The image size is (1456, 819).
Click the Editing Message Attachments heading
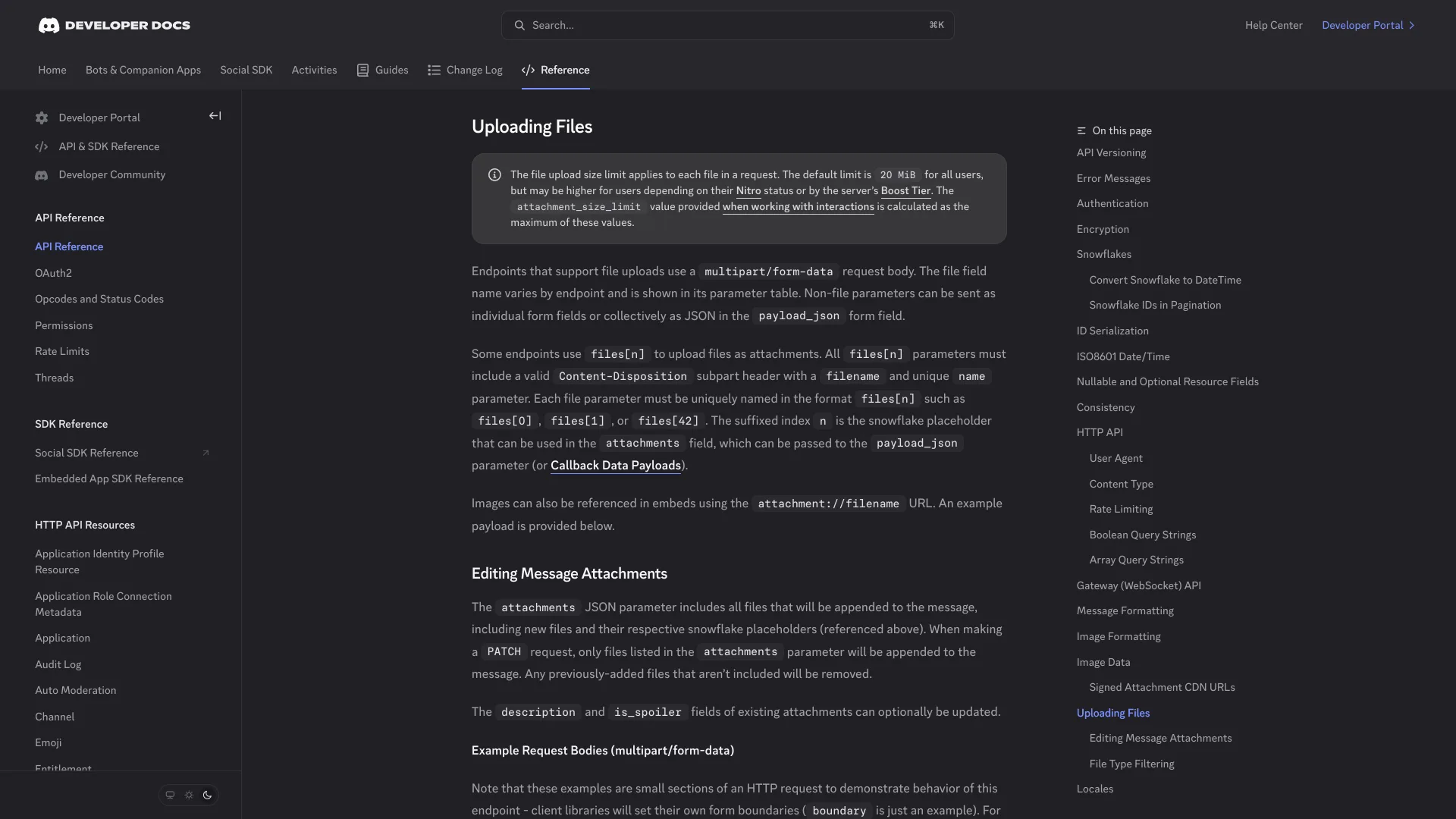pyautogui.click(x=570, y=574)
